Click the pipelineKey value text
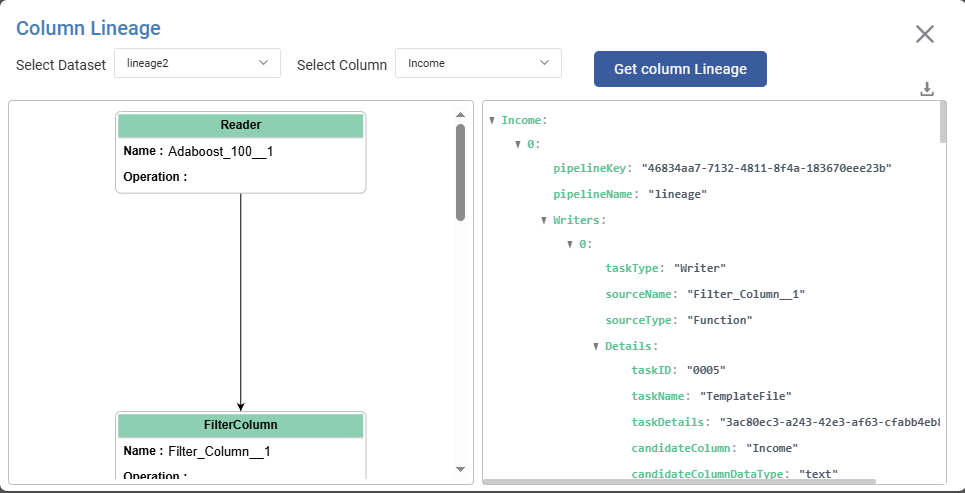The image size is (965, 493). coord(766,169)
